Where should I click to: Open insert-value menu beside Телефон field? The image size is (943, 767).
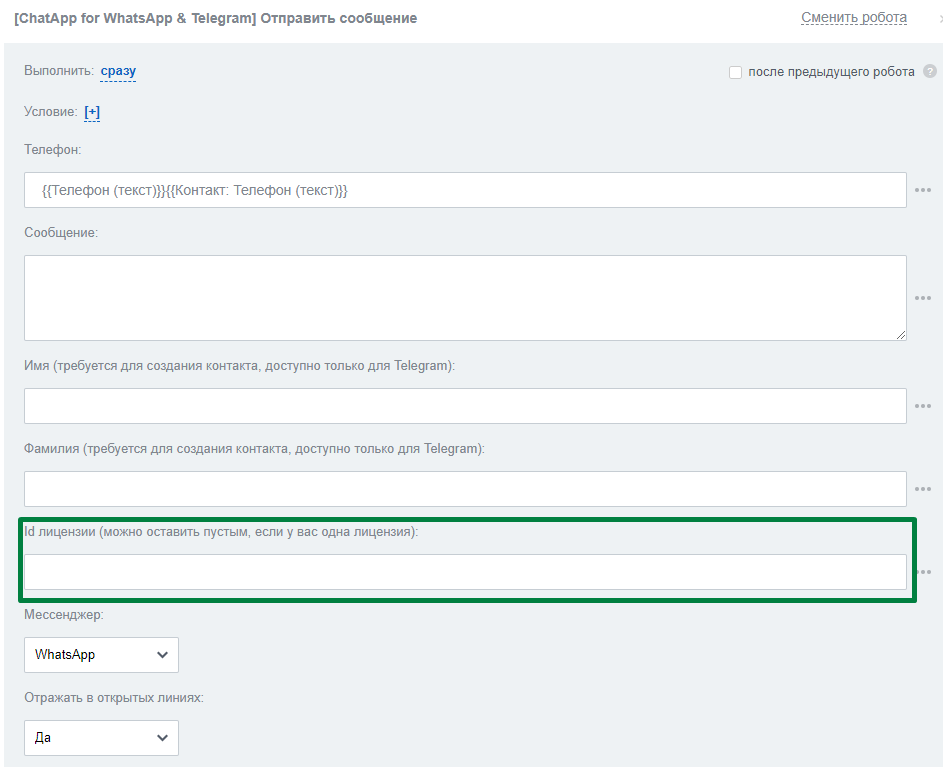(x=922, y=190)
